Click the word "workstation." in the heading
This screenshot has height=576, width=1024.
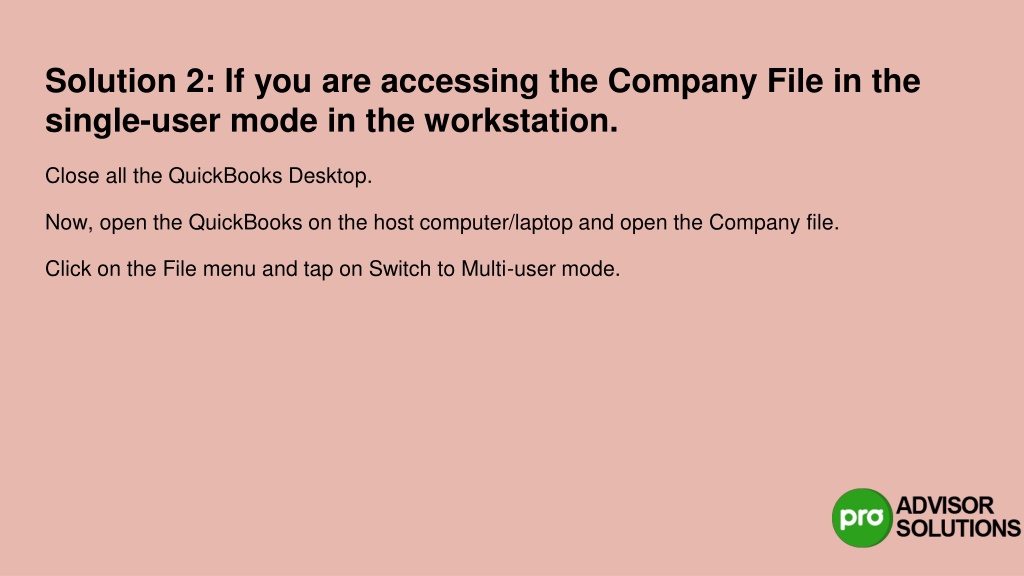521,121
